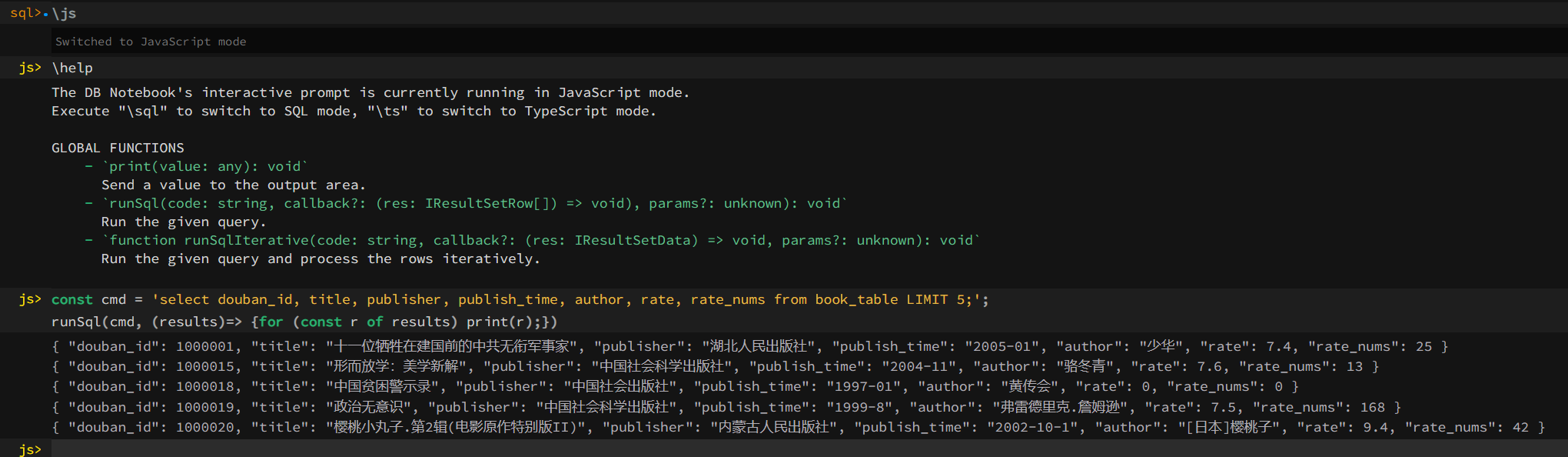Select the "Switched to JavaScript mode" output message

tap(151, 42)
